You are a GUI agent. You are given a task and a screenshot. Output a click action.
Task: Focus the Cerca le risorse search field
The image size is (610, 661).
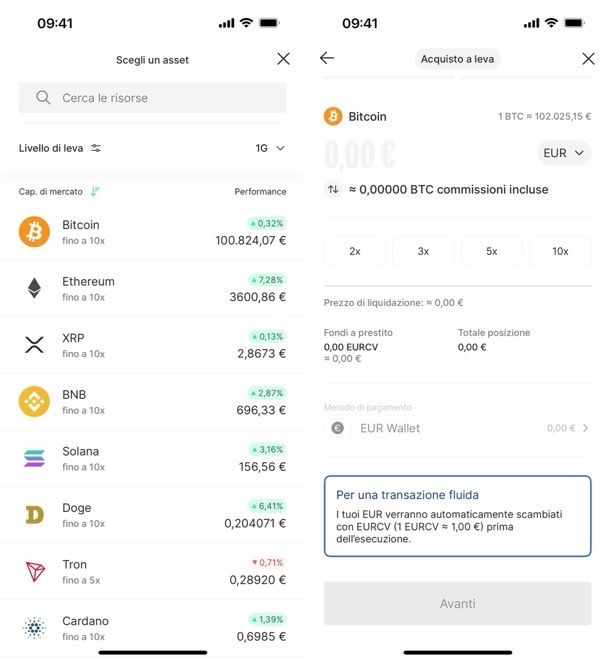click(152, 98)
